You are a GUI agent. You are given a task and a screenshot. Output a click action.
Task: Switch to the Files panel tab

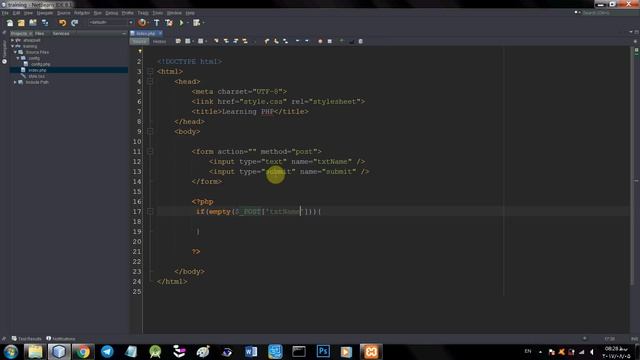click(39, 33)
